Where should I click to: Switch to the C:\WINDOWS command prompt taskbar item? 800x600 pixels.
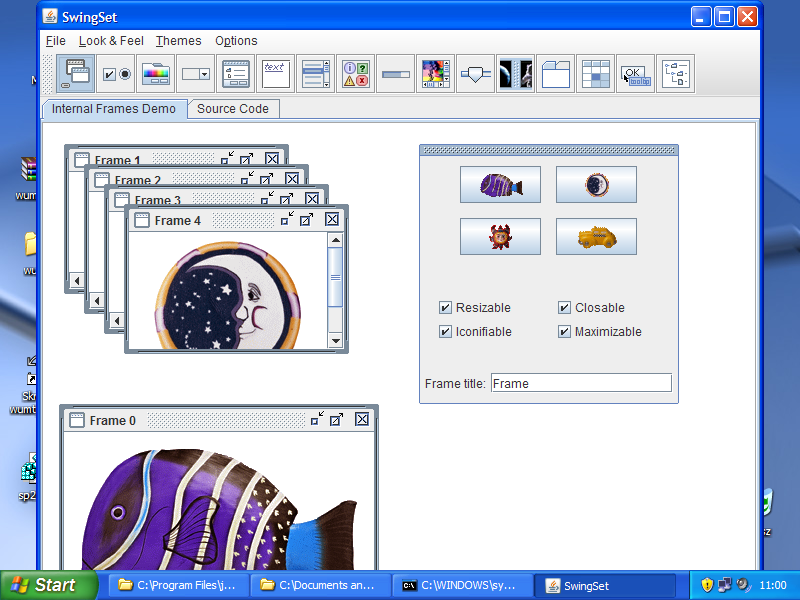(463, 585)
